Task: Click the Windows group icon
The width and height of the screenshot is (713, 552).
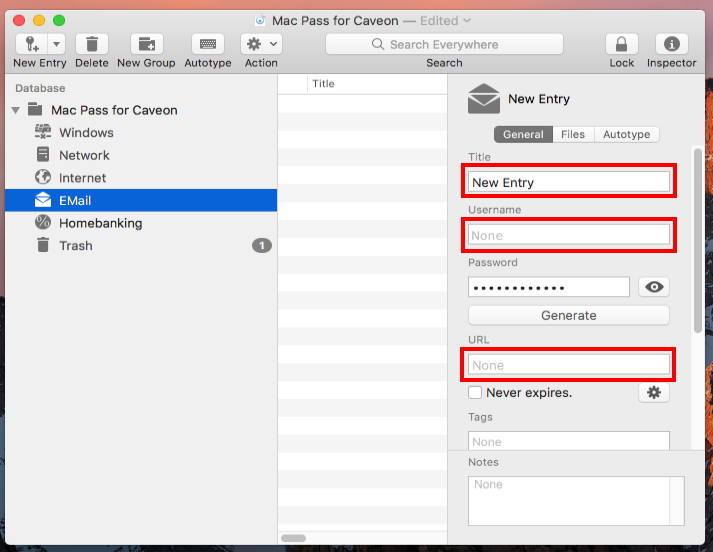Action: (43, 132)
